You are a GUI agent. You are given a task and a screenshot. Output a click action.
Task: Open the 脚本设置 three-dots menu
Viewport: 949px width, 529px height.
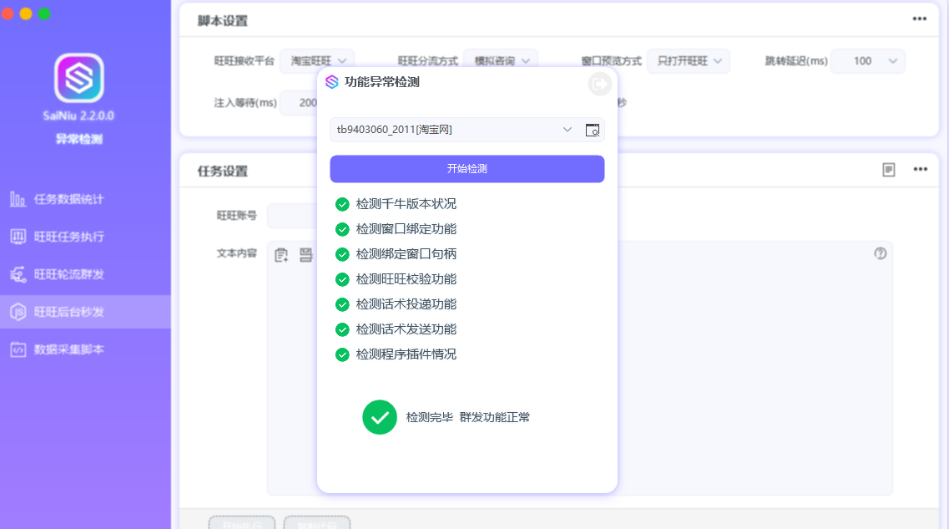pos(919,19)
